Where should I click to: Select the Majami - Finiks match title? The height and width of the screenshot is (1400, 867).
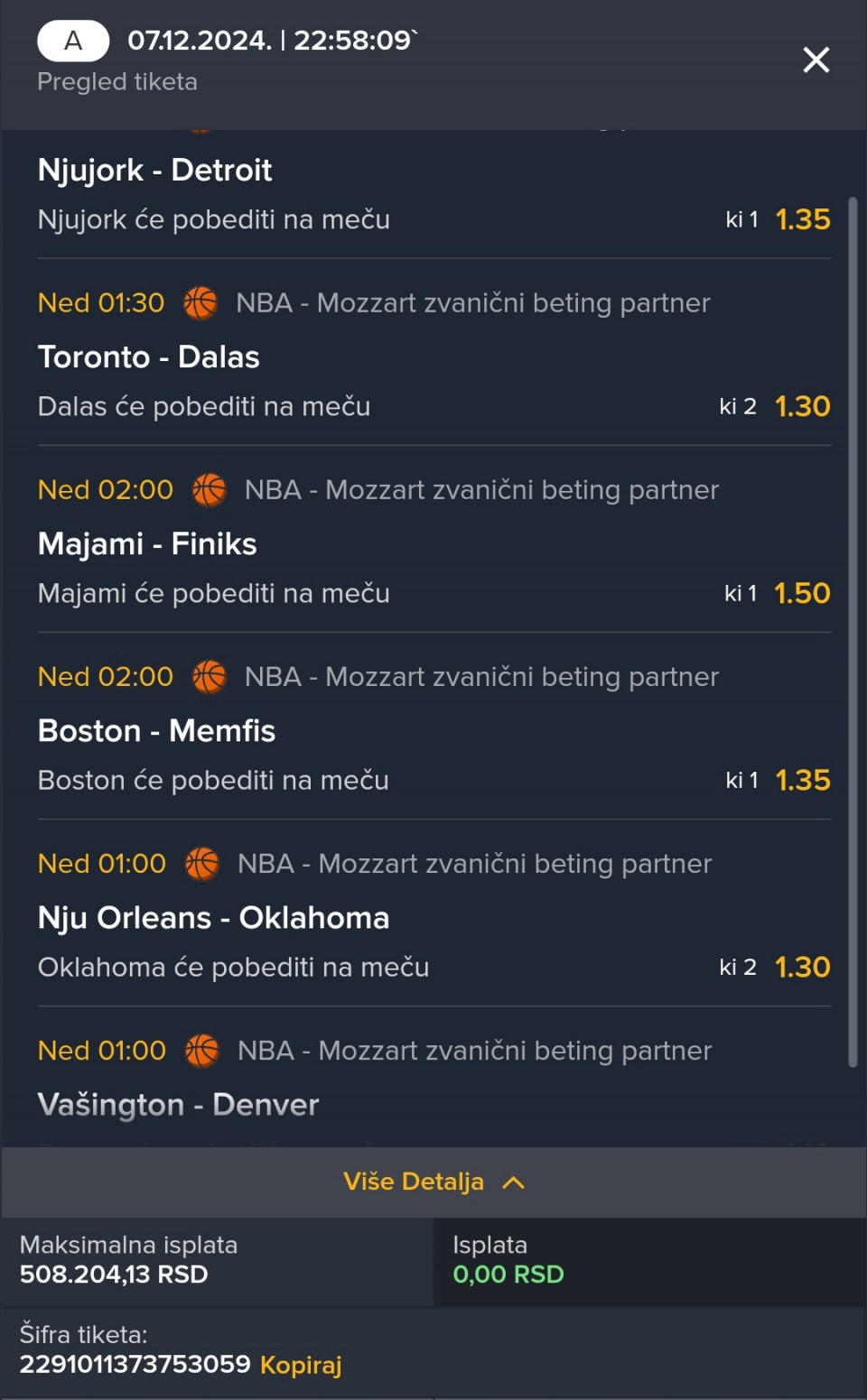point(147,543)
